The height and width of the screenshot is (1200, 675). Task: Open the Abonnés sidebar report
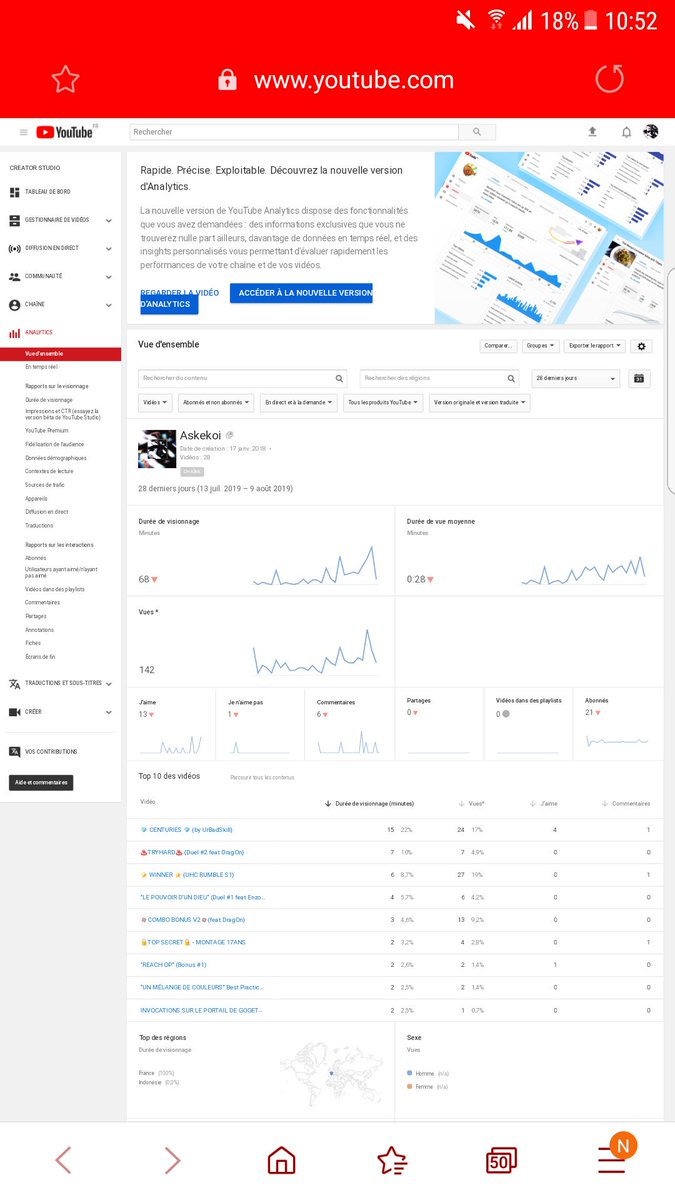pyautogui.click(x=36, y=558)
